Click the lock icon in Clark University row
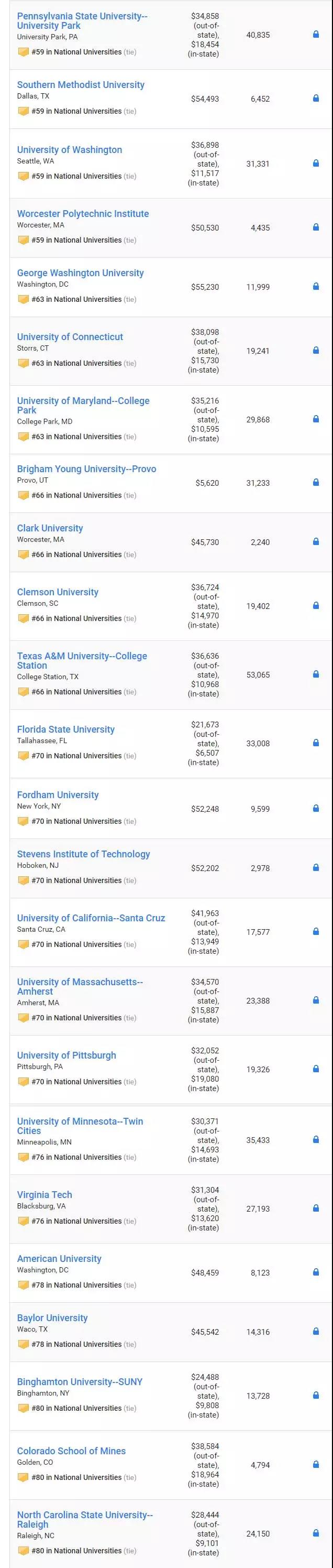The height and width of the screenshot is (1568, 333). pos(315,541)
